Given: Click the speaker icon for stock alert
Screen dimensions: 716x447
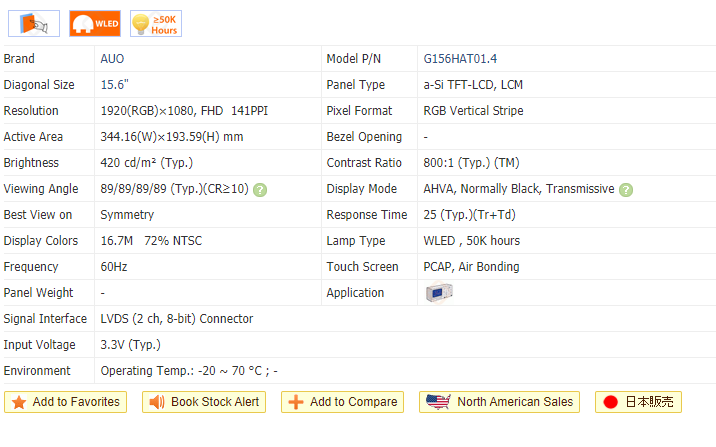Looking at the screenshot, I should (x=156, y=402).
